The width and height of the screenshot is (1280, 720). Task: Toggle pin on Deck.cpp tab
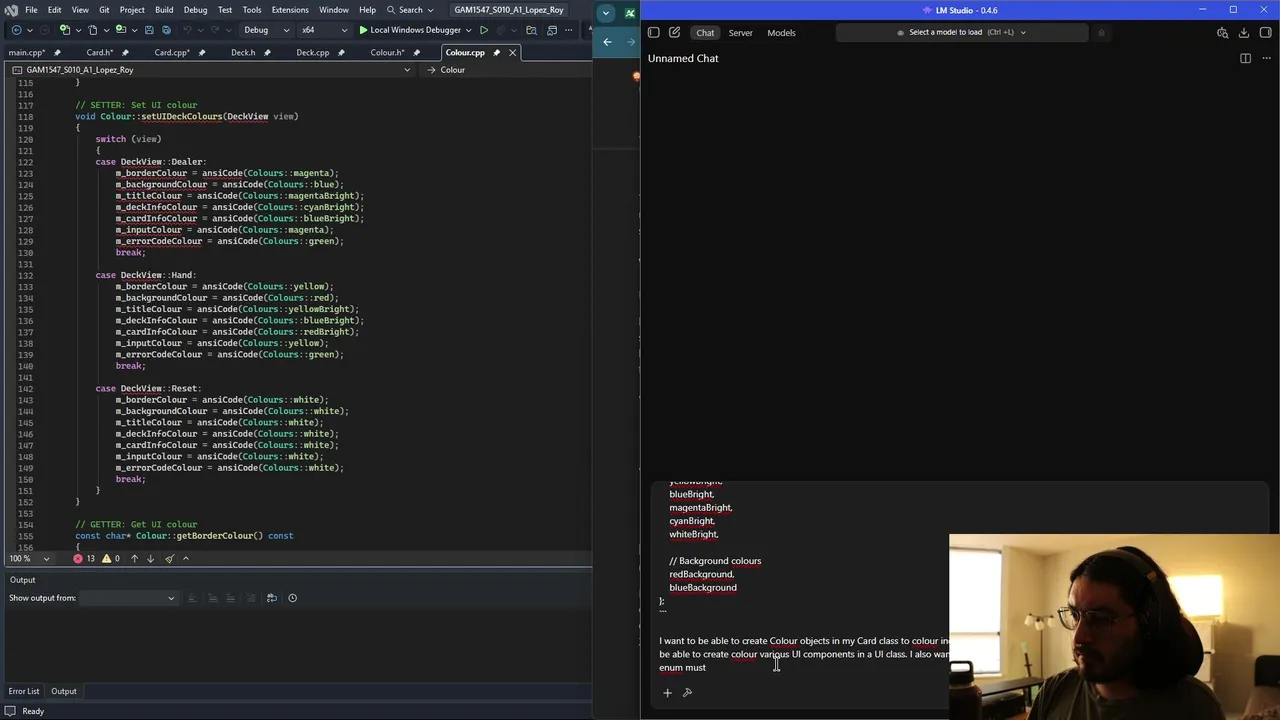pyautogui.click(x=342, y=52)
